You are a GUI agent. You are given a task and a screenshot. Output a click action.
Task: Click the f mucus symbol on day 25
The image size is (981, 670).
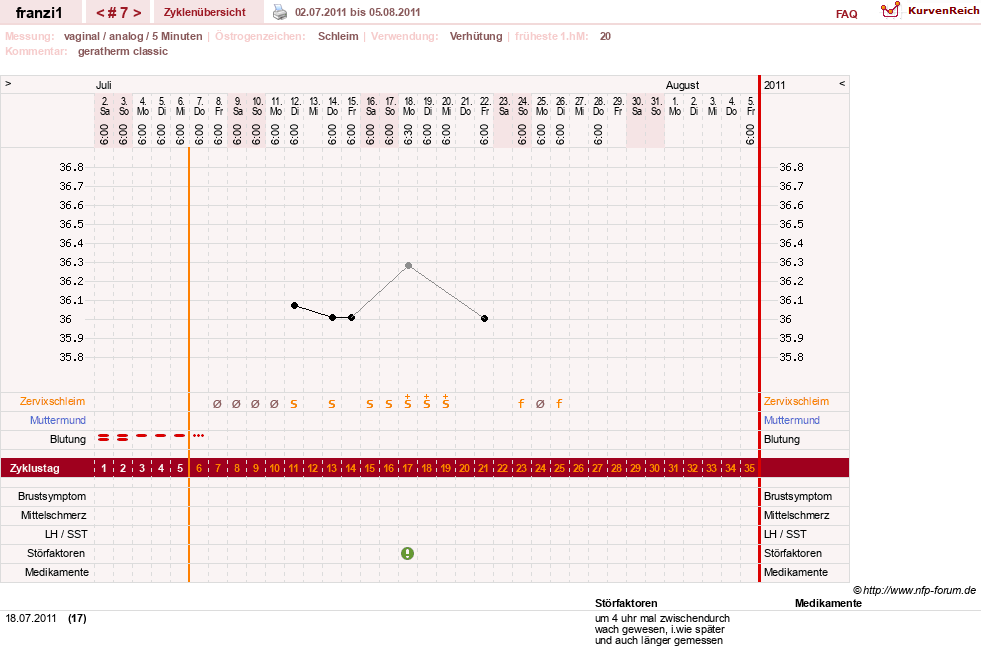coord(559,404)
